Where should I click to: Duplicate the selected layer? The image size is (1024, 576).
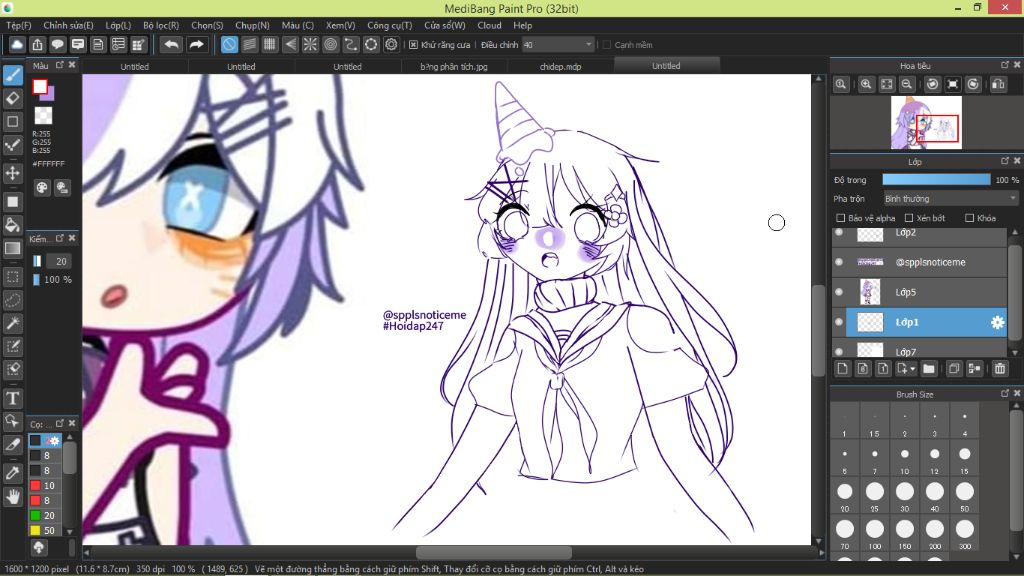[x=953, y=369]
